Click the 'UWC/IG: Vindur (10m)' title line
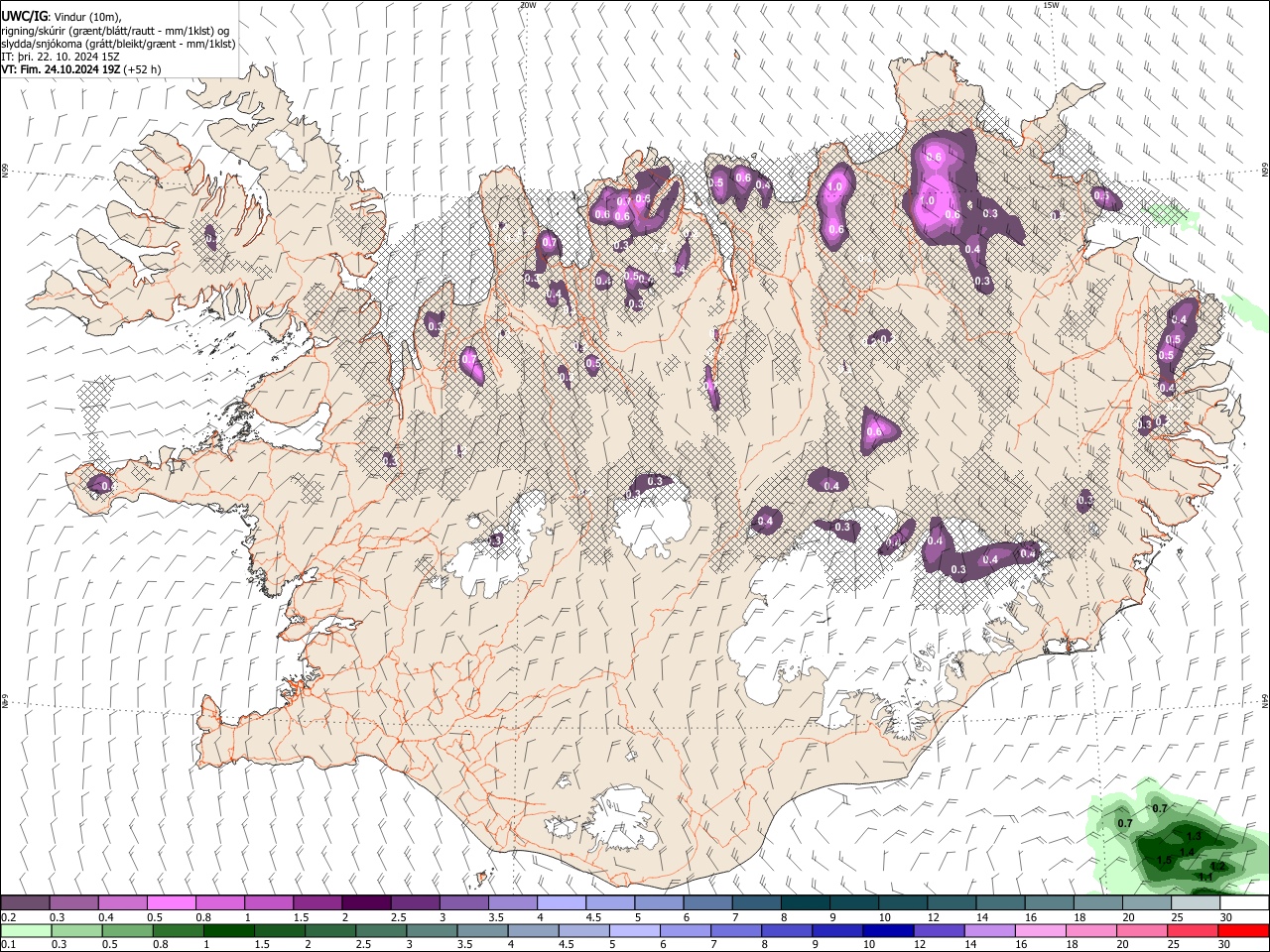 [62, 17]
